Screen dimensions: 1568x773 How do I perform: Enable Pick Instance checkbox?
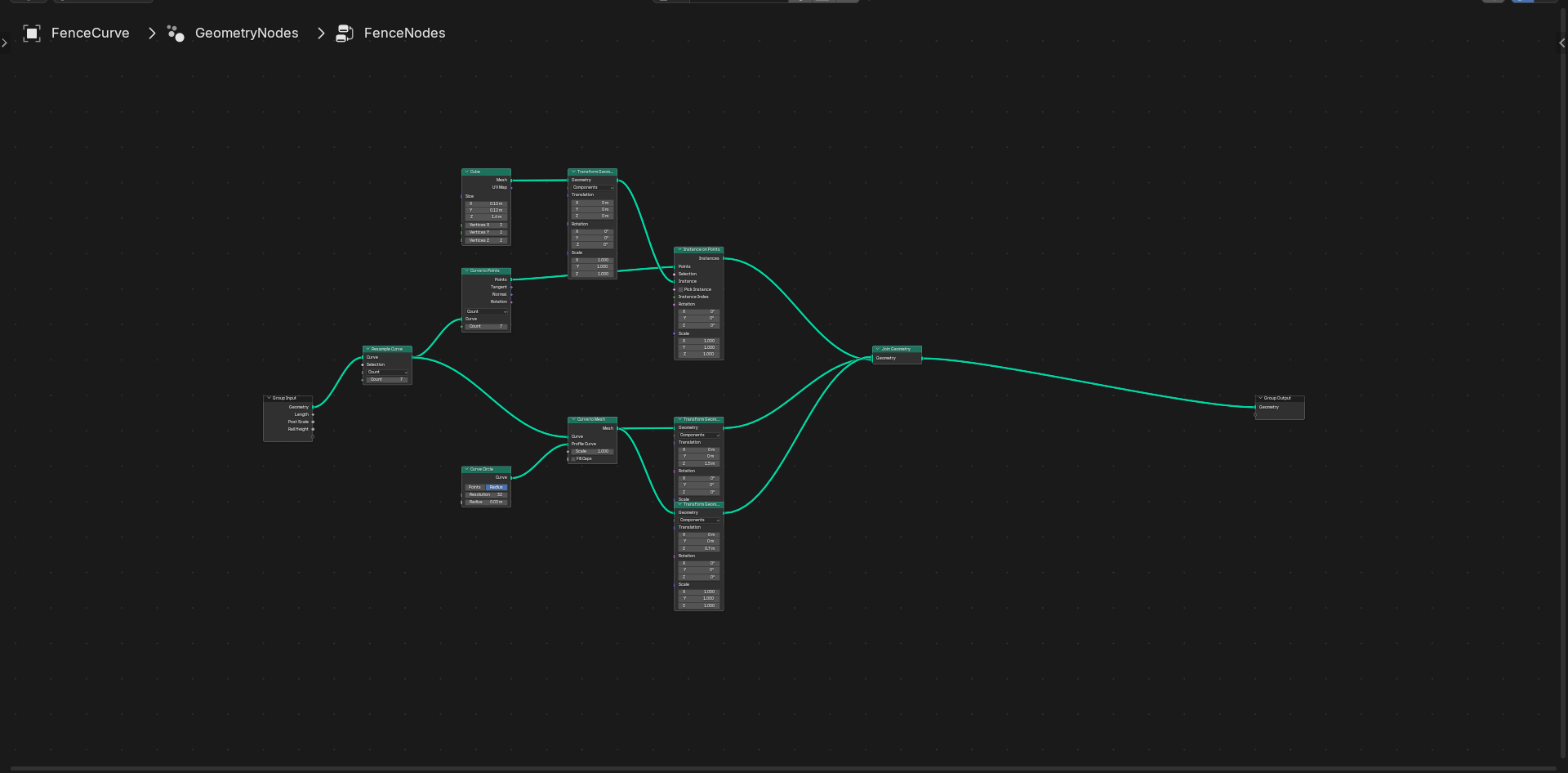point(680,289)
